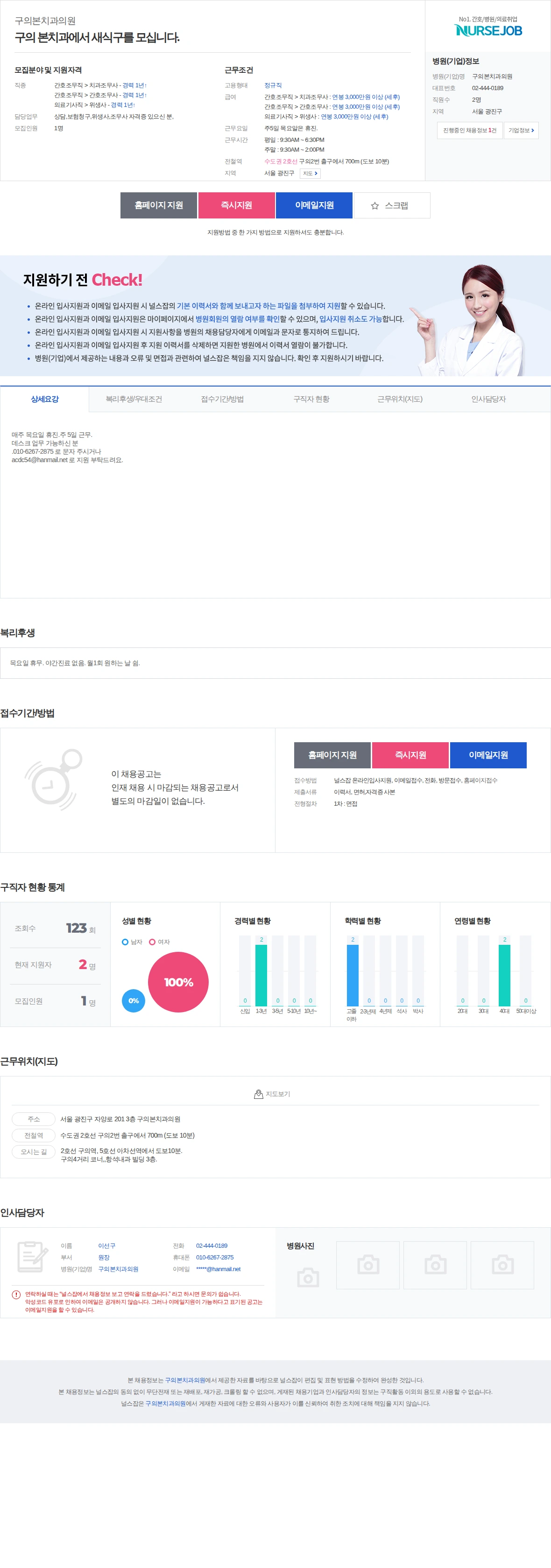Click the resume document icon in 인사담당자
The height and width of the screenshot is (1568, 551).
click(x=33, y=1256)
